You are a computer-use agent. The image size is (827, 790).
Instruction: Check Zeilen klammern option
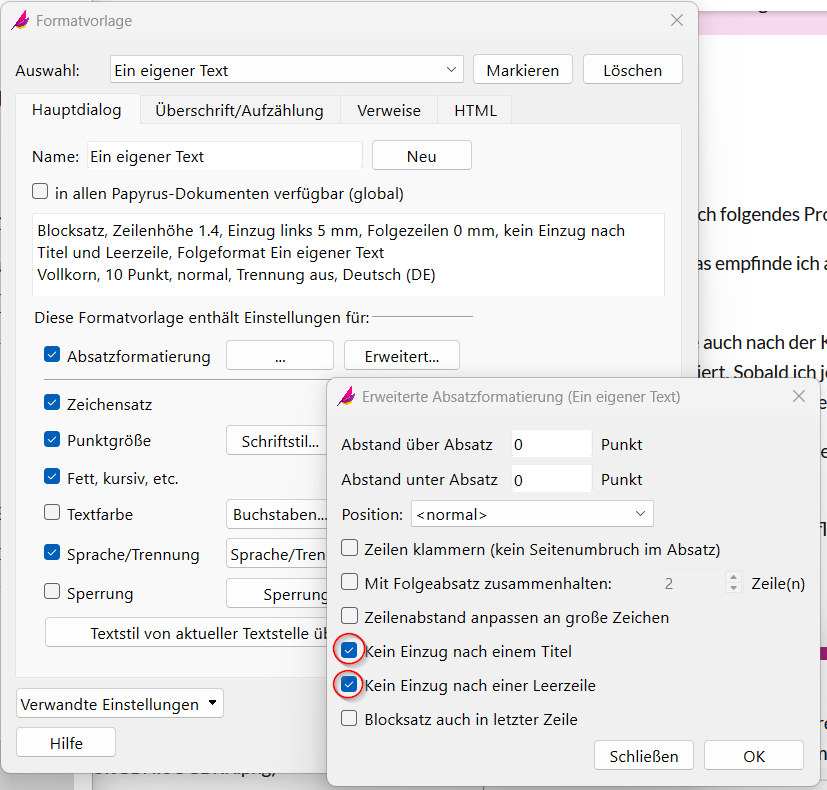click(349, 549)
